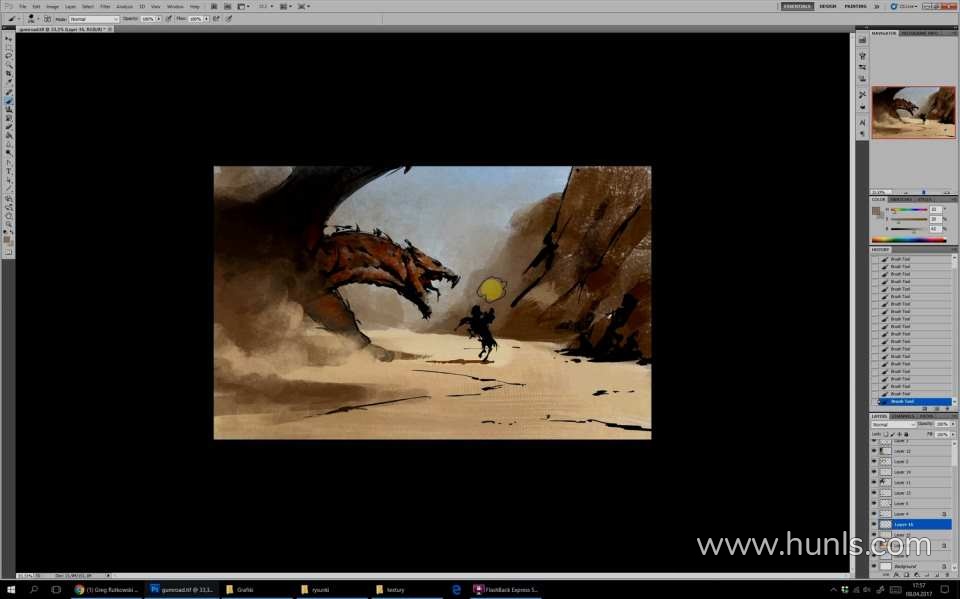
Task: Hide Layer 11 with its eye icon
Action: point(874,483)
